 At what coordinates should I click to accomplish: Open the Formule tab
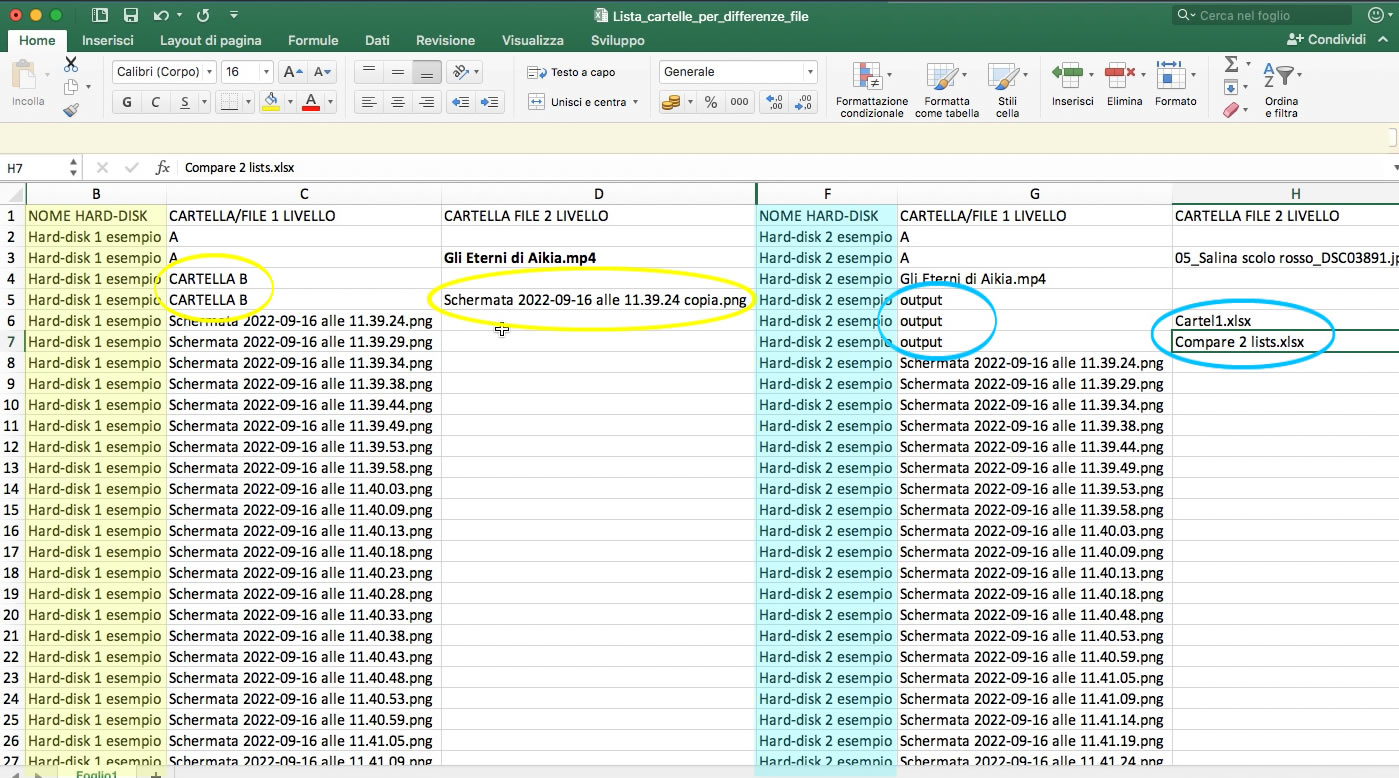pos(313,40)
